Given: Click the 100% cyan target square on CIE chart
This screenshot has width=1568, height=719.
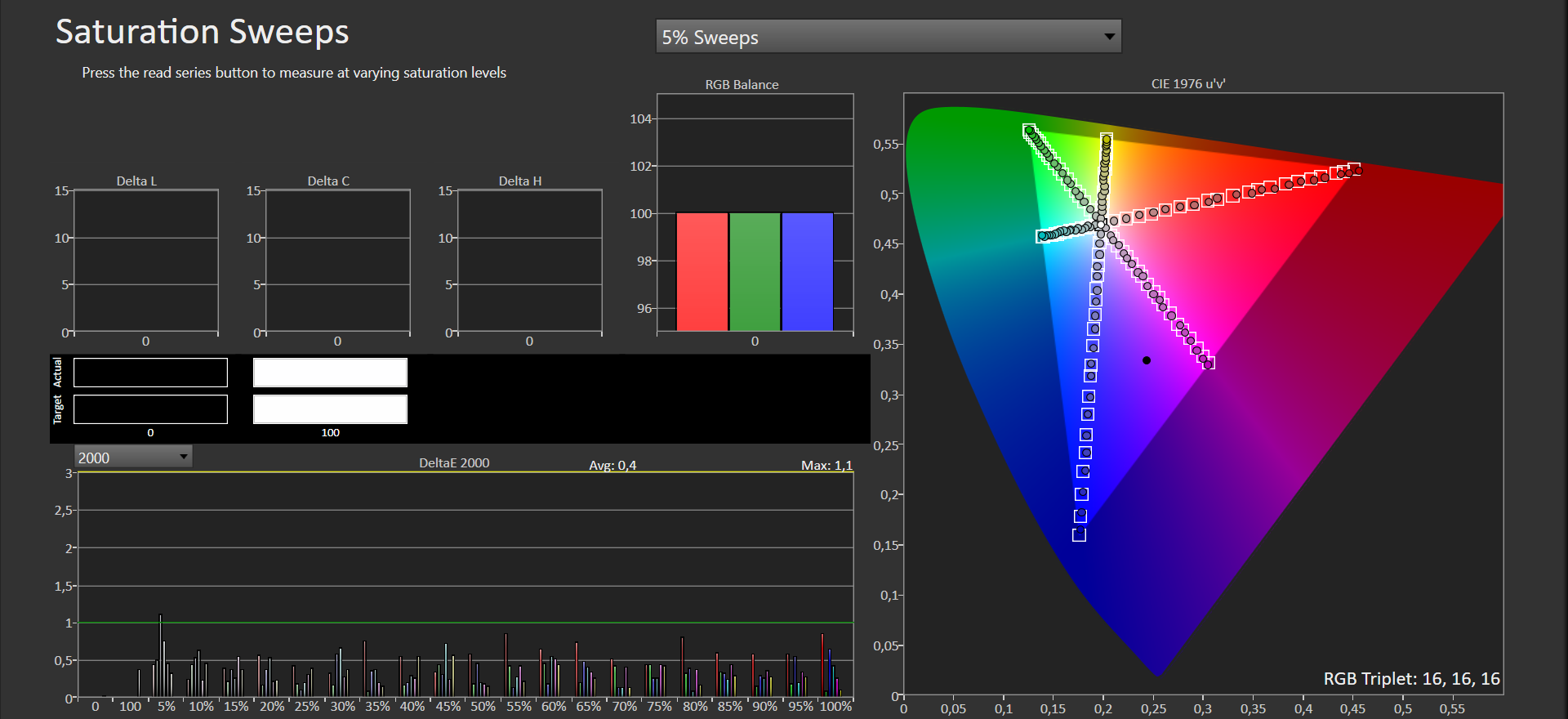Looking at the screenshot, I should [x=1042, y=236].
